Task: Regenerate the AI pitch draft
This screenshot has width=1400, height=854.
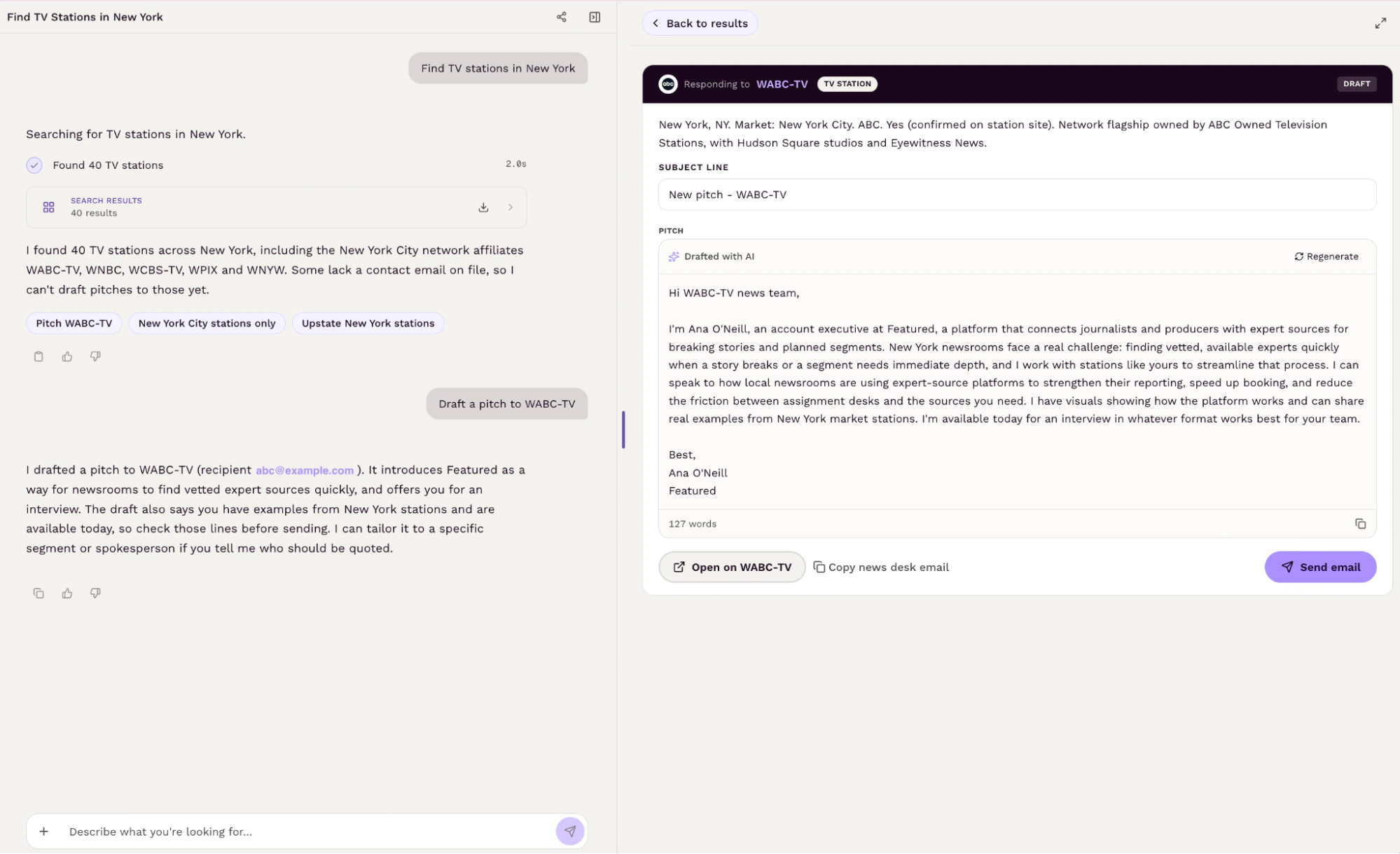Action: coord(1326,256)
